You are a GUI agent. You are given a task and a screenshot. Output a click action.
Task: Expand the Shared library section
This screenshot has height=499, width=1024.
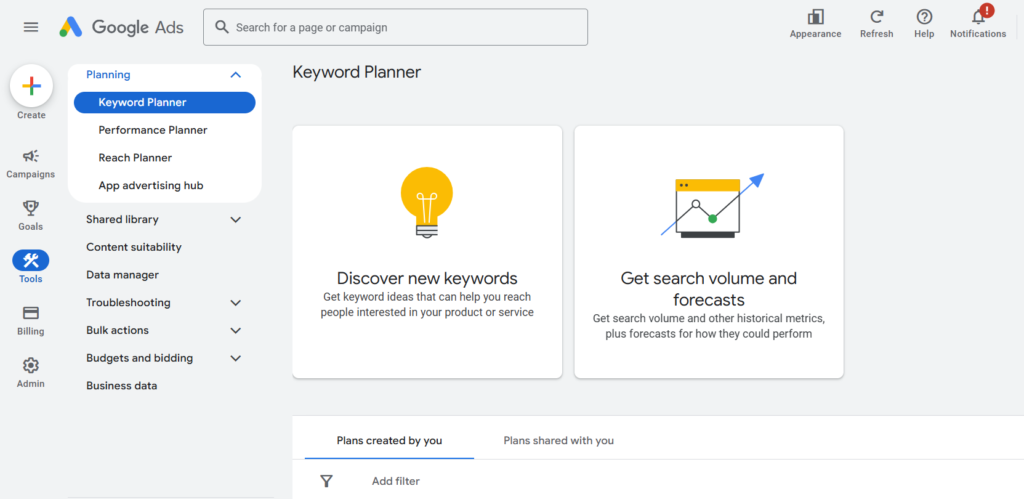236,219
